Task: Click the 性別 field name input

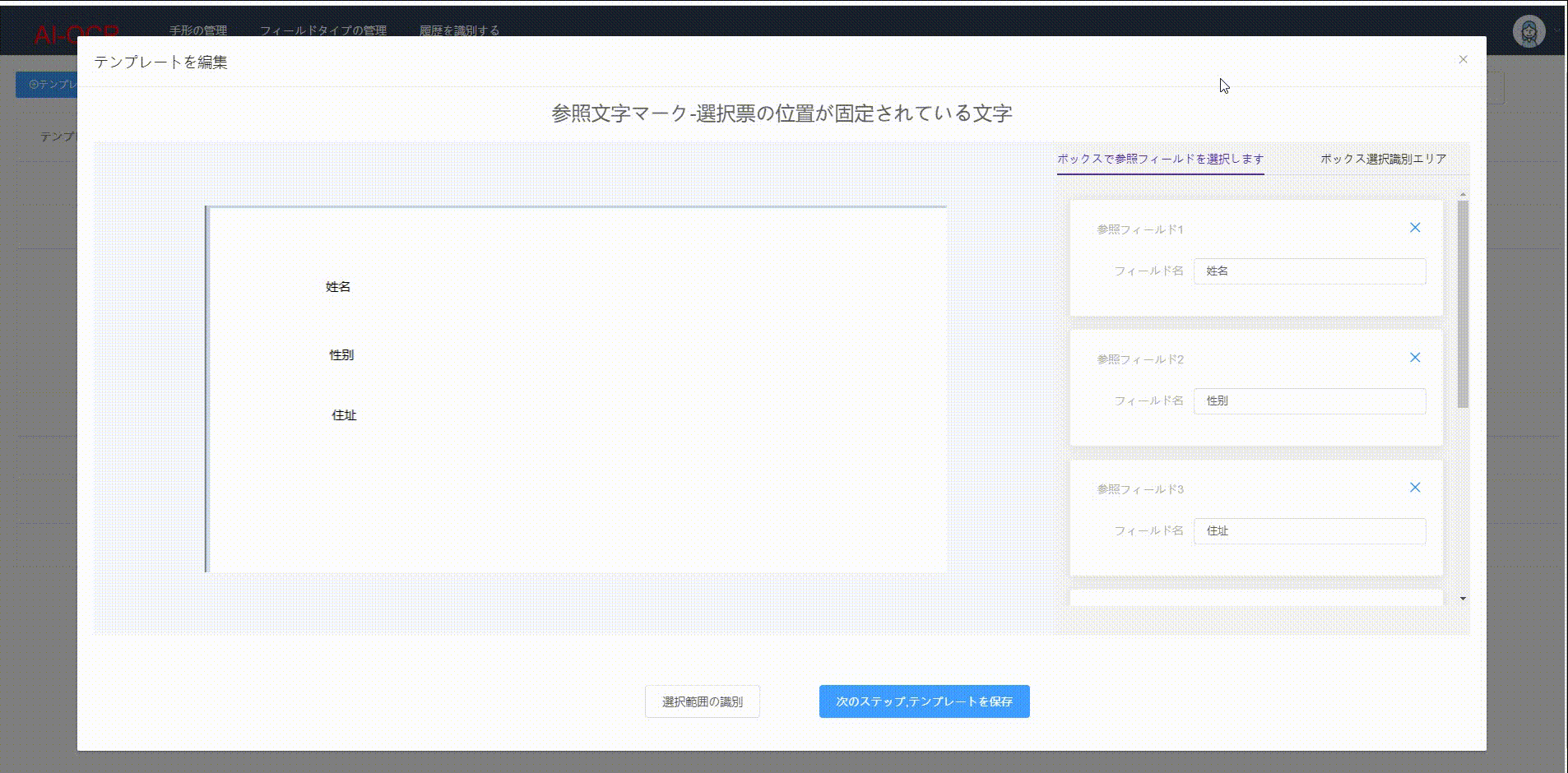Action: pos(1310,401)
